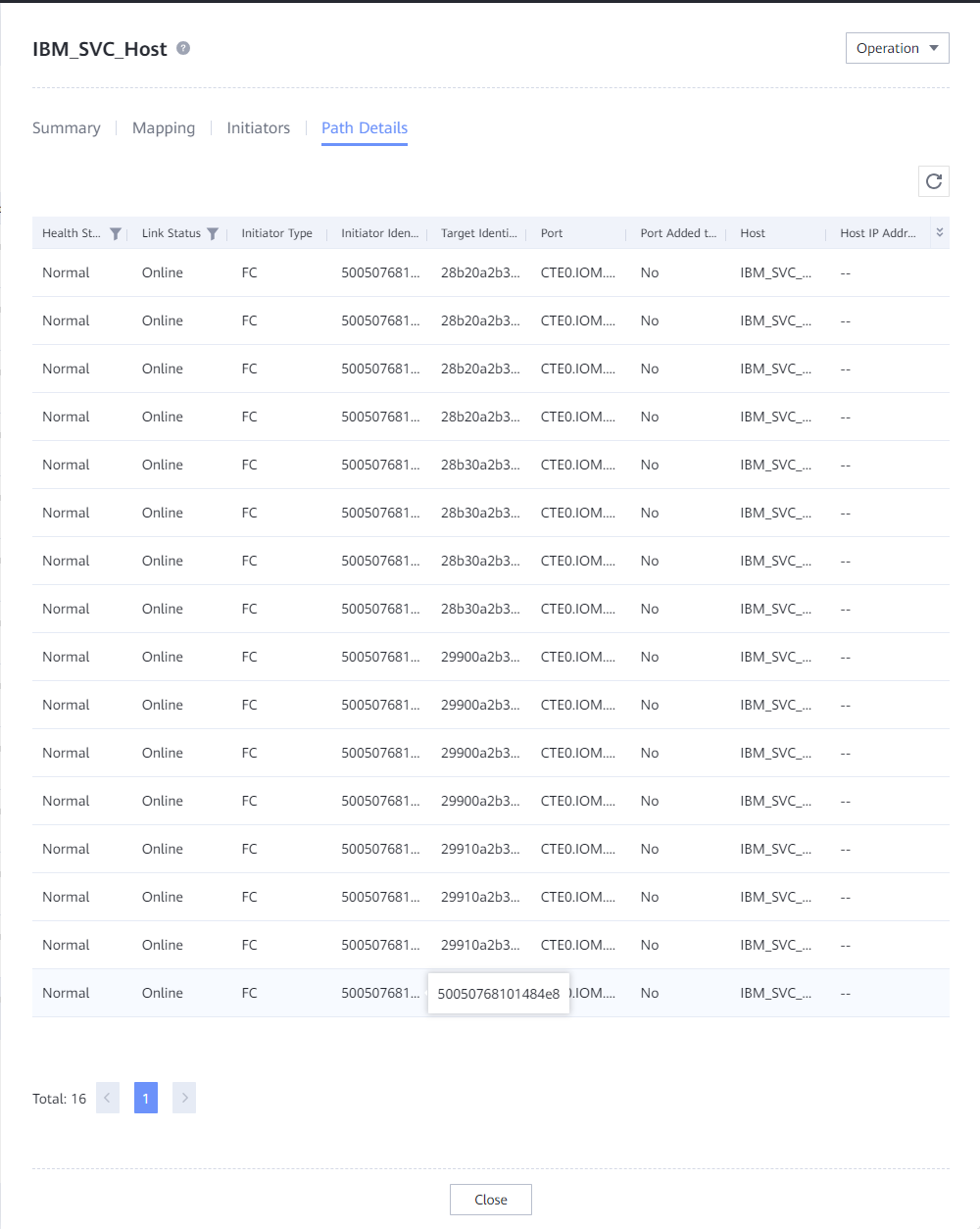Switch to the Summary tab

[x=67, y=127]
